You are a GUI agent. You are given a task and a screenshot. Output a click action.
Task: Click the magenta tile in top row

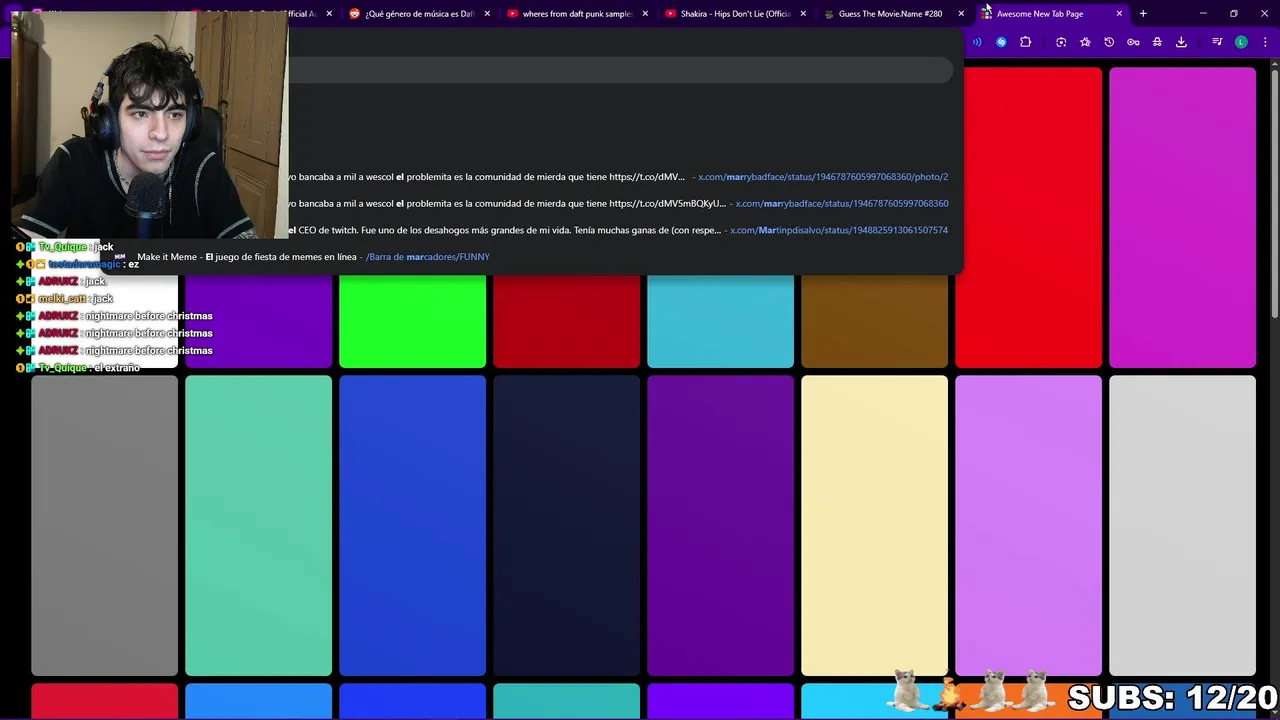(x=1182, y=218)
